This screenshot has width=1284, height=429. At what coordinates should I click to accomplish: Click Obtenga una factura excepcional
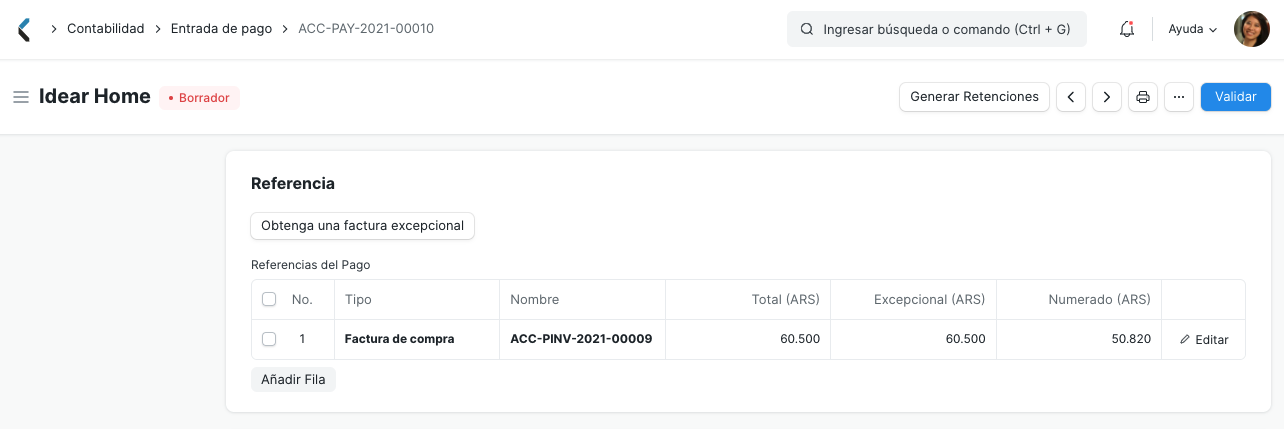[x=362, y=226]
